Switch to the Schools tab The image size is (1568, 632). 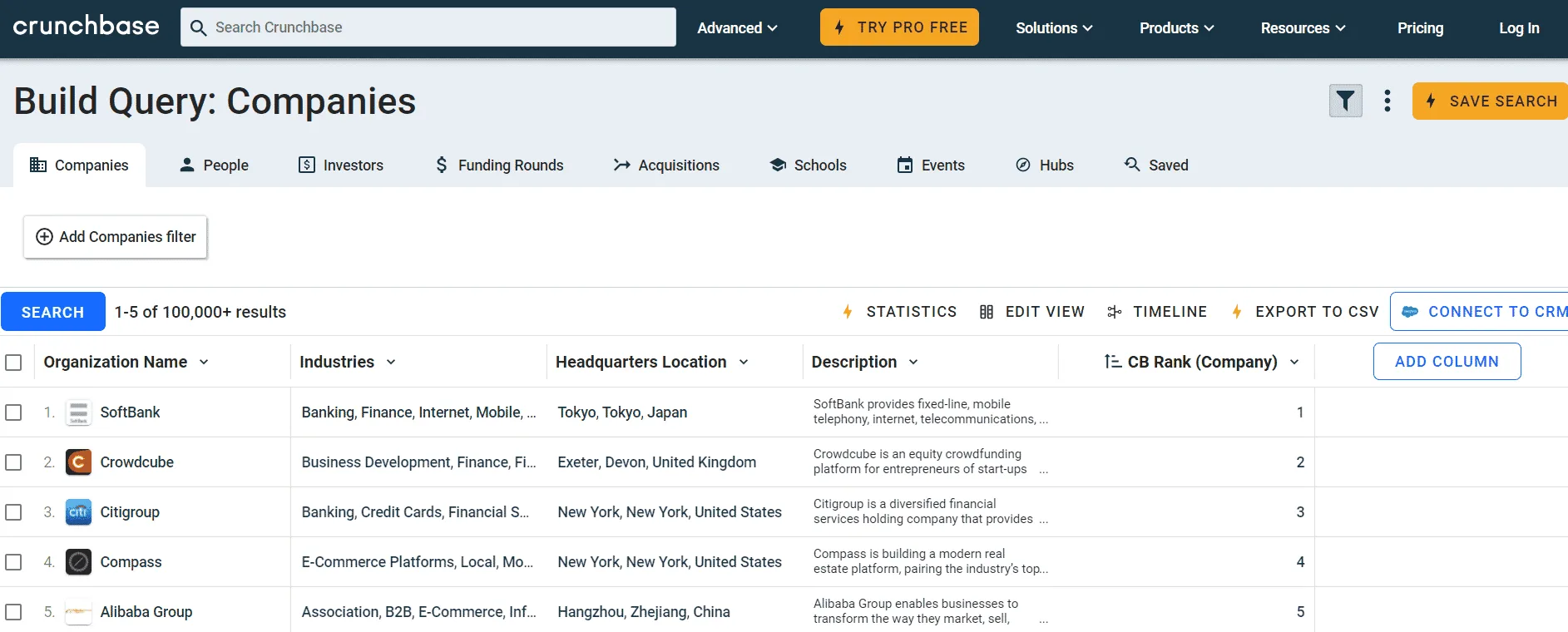click(808, 165)
